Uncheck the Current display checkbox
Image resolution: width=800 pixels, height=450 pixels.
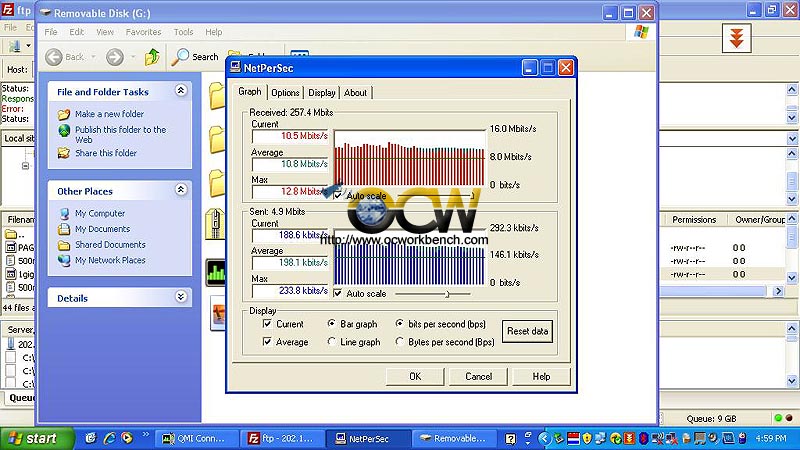click(267, 324)
